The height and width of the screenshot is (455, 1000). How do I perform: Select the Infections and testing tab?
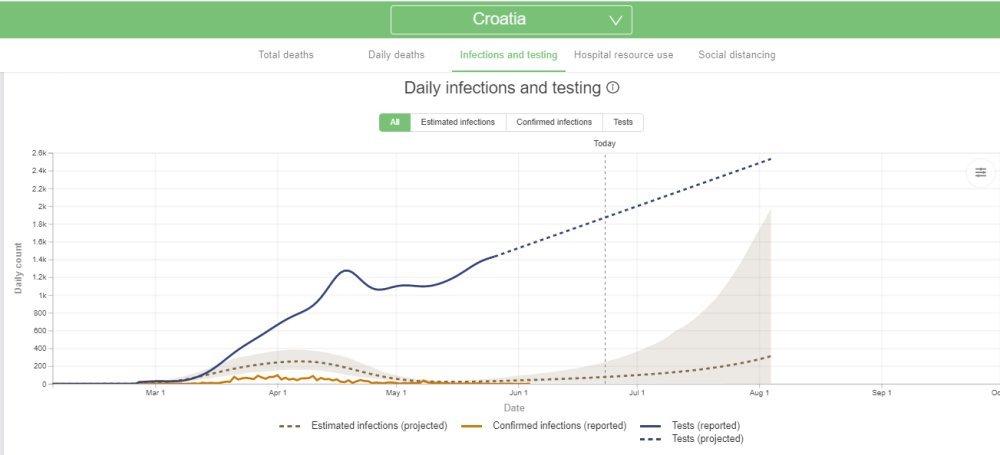[508, 55]
